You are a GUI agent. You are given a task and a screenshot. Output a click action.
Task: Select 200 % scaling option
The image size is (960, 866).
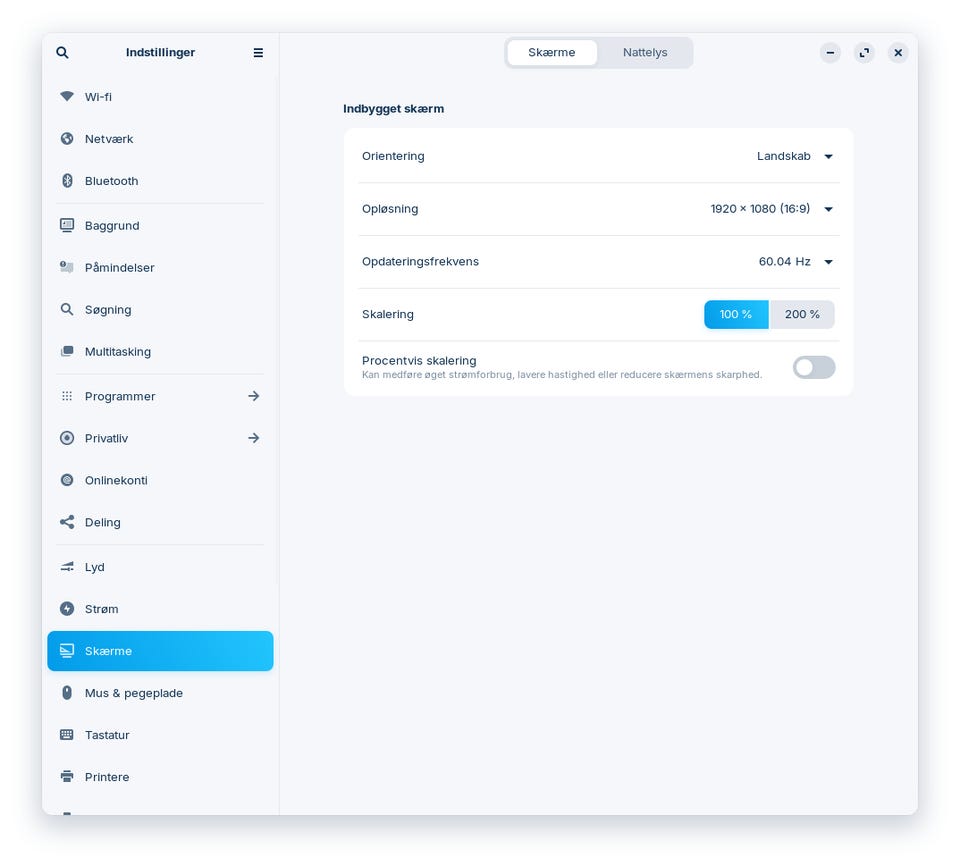(801, 314)
